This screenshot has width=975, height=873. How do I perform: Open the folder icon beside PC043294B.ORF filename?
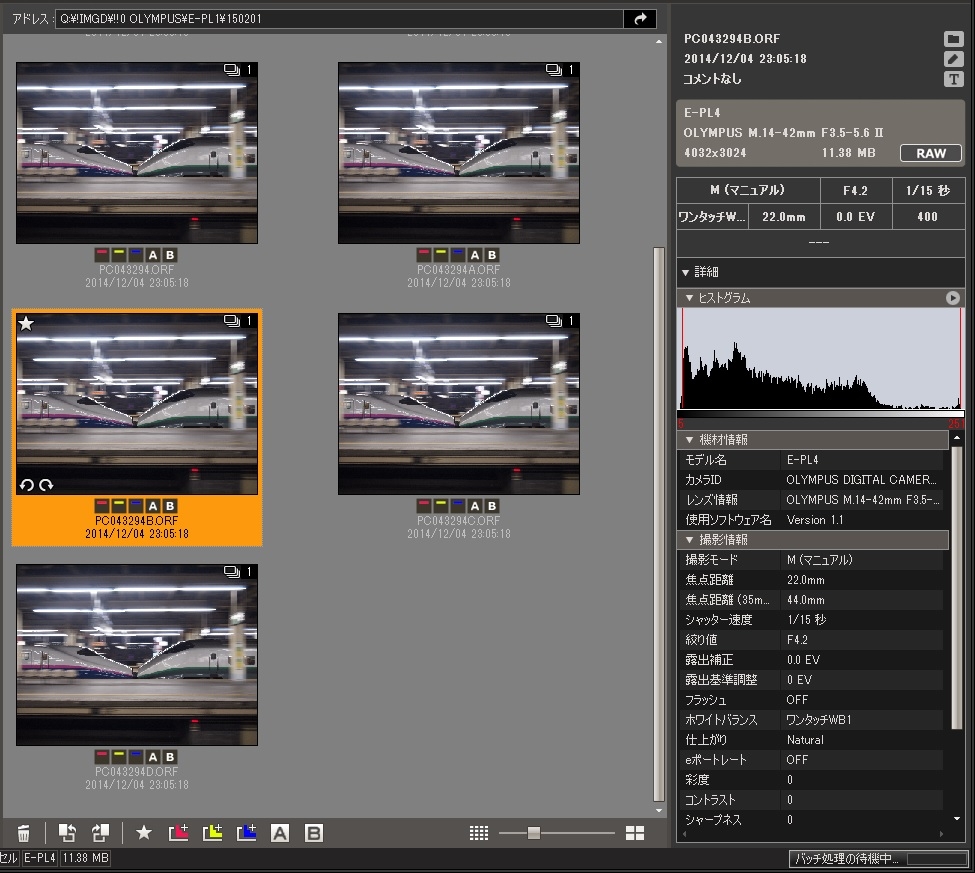[953, 39]
